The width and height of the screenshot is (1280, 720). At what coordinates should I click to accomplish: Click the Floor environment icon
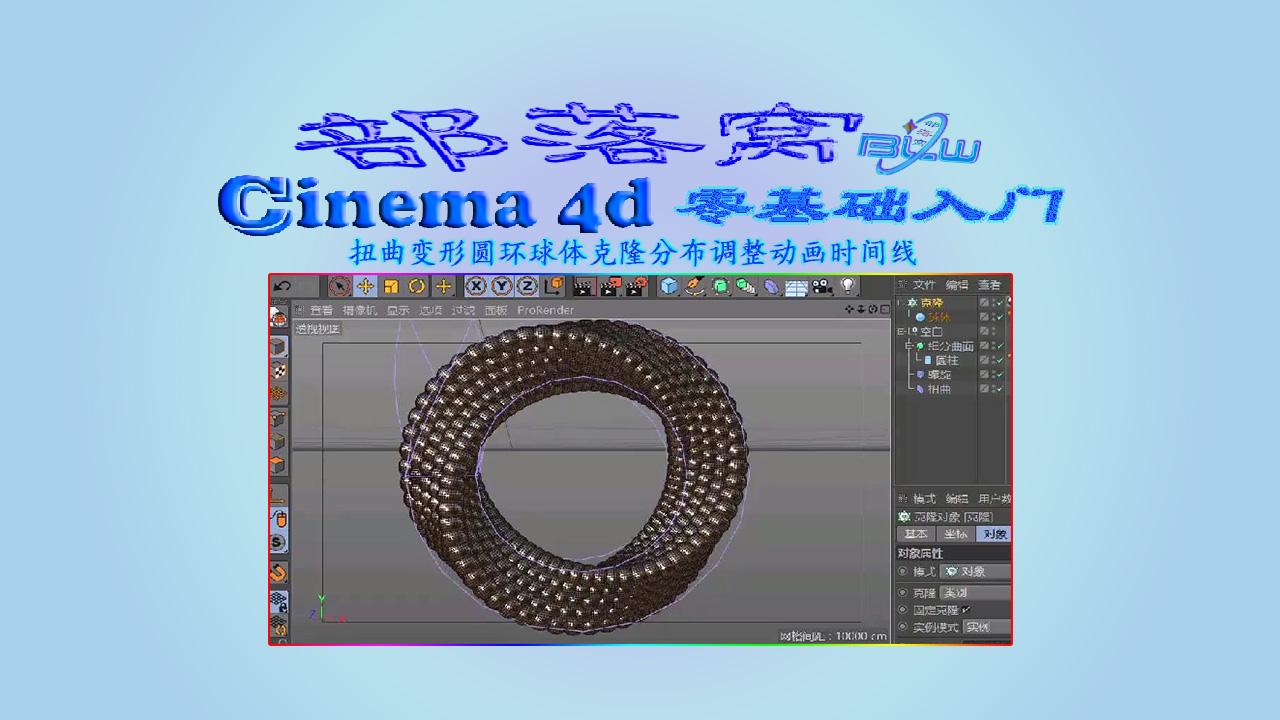[x=796, y=288]
